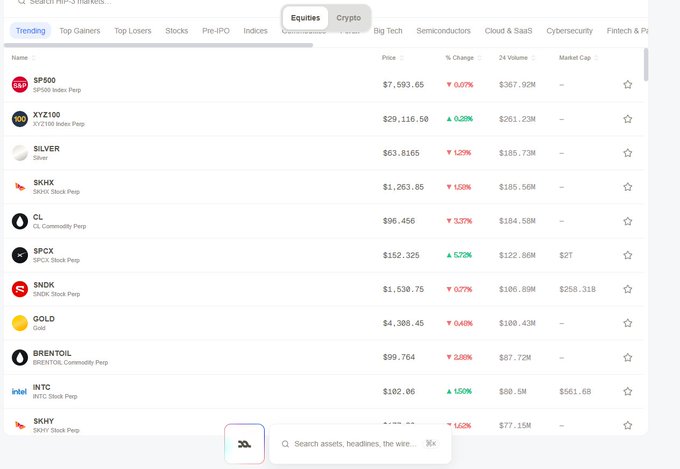Click the CL oil drop icon
Viewport: 680px width, 469px height.
click(x=20, y=221)
